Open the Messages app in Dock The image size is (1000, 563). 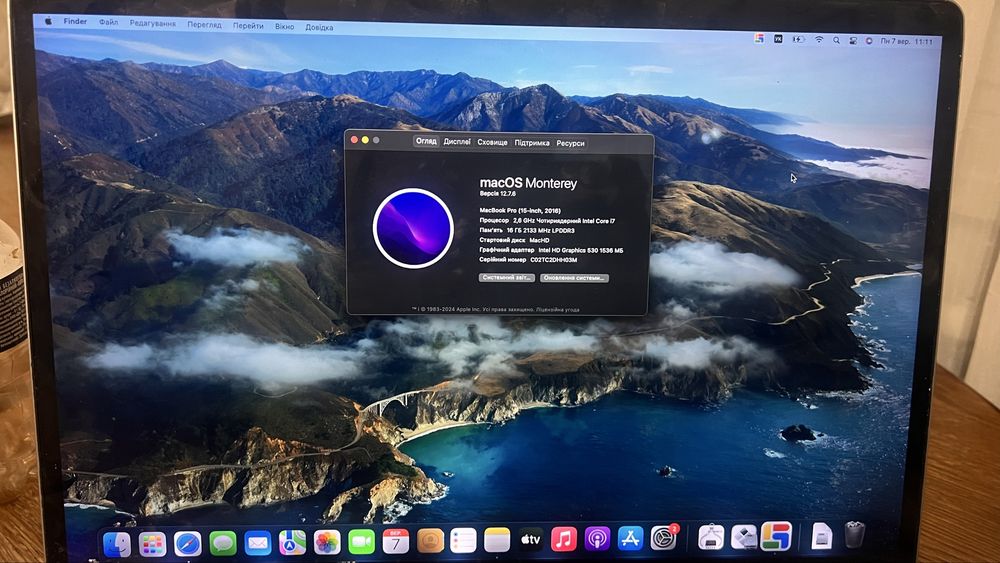click(x=223, y=543)
